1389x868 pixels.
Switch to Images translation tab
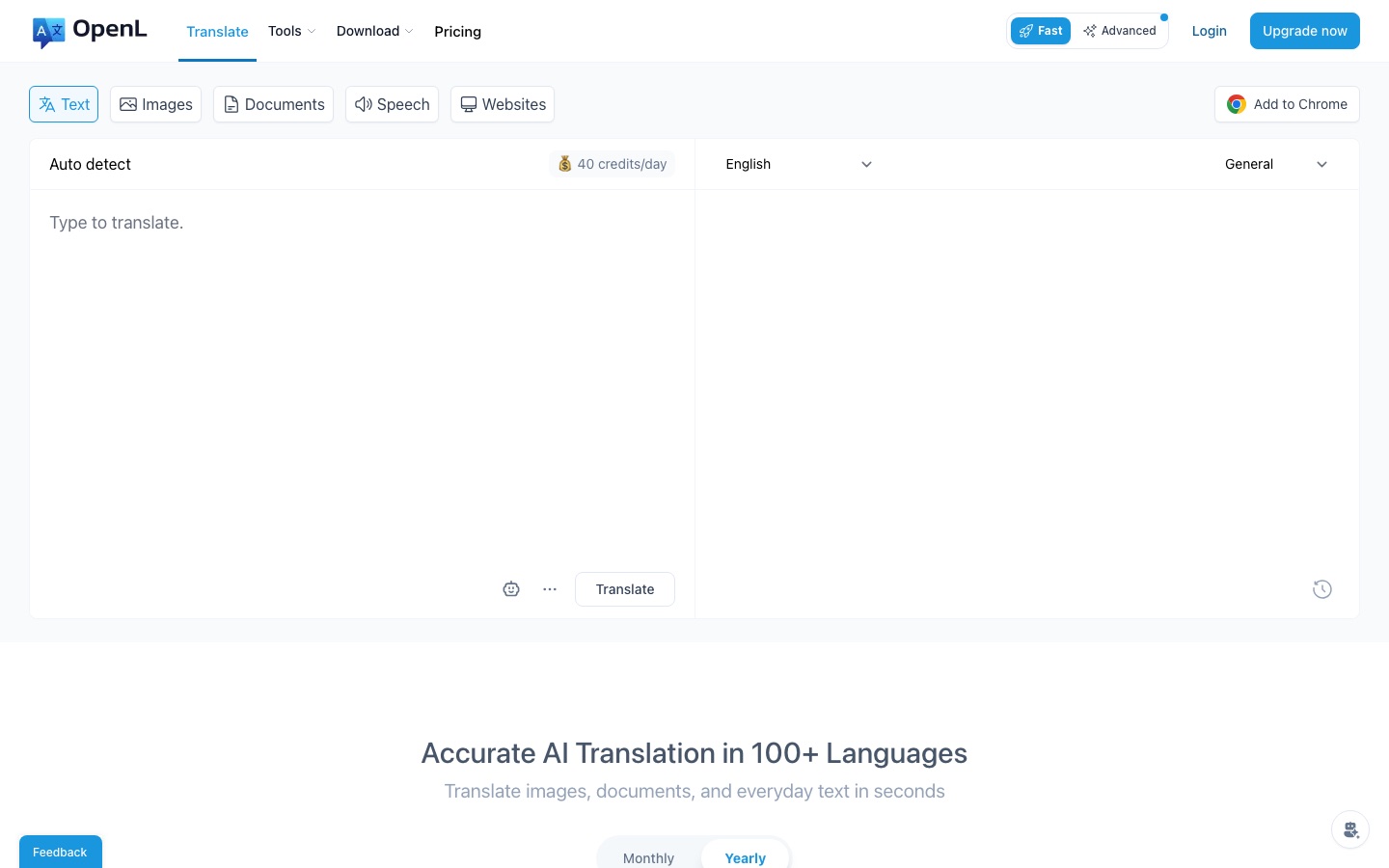[156, 104]
